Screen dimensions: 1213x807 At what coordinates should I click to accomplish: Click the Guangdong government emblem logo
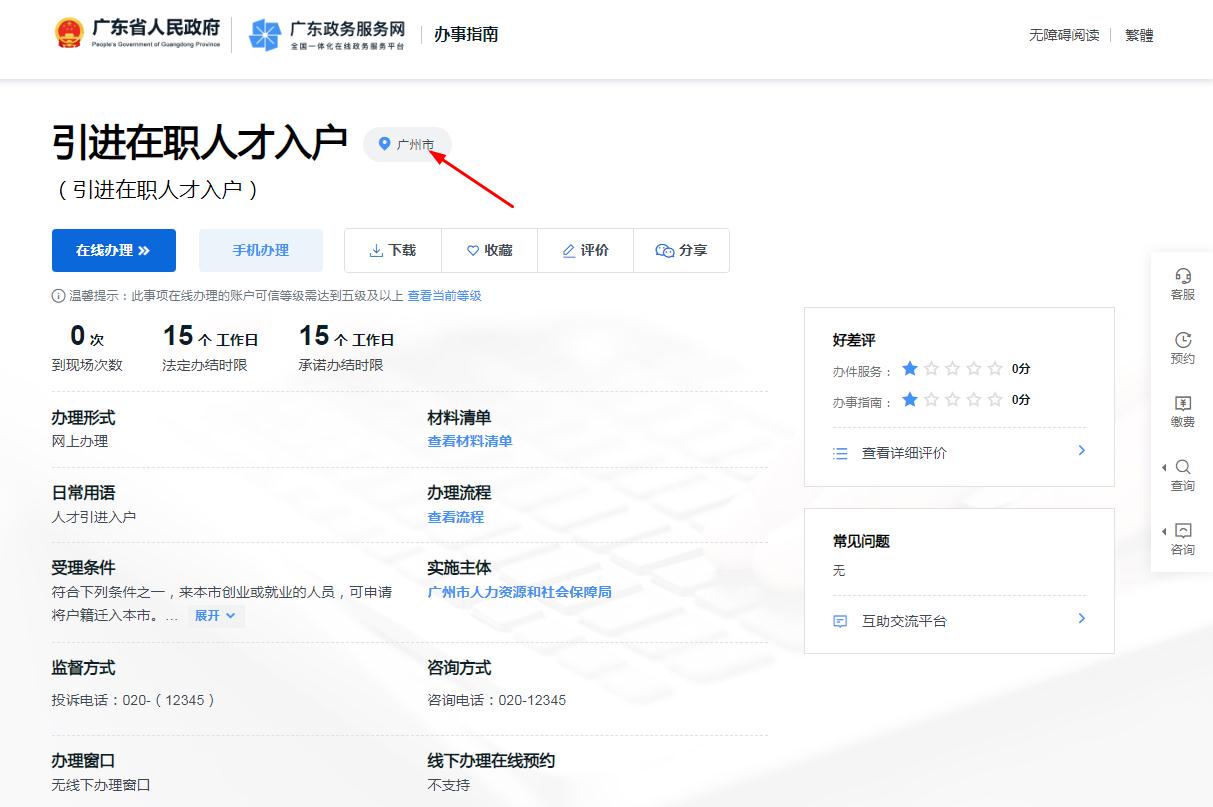pos(69,34)
